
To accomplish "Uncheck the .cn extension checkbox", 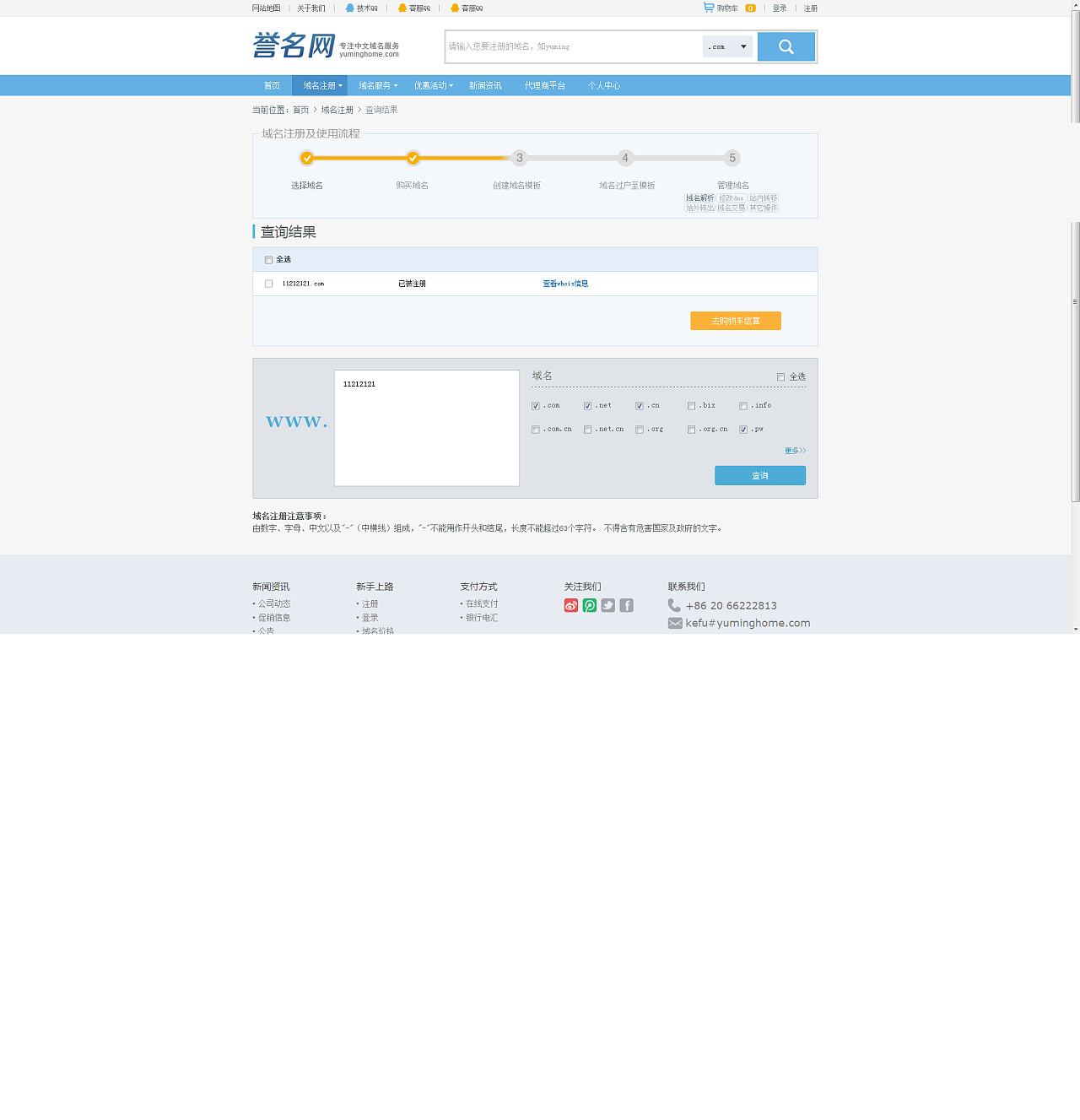I will [x=640, y=406].
